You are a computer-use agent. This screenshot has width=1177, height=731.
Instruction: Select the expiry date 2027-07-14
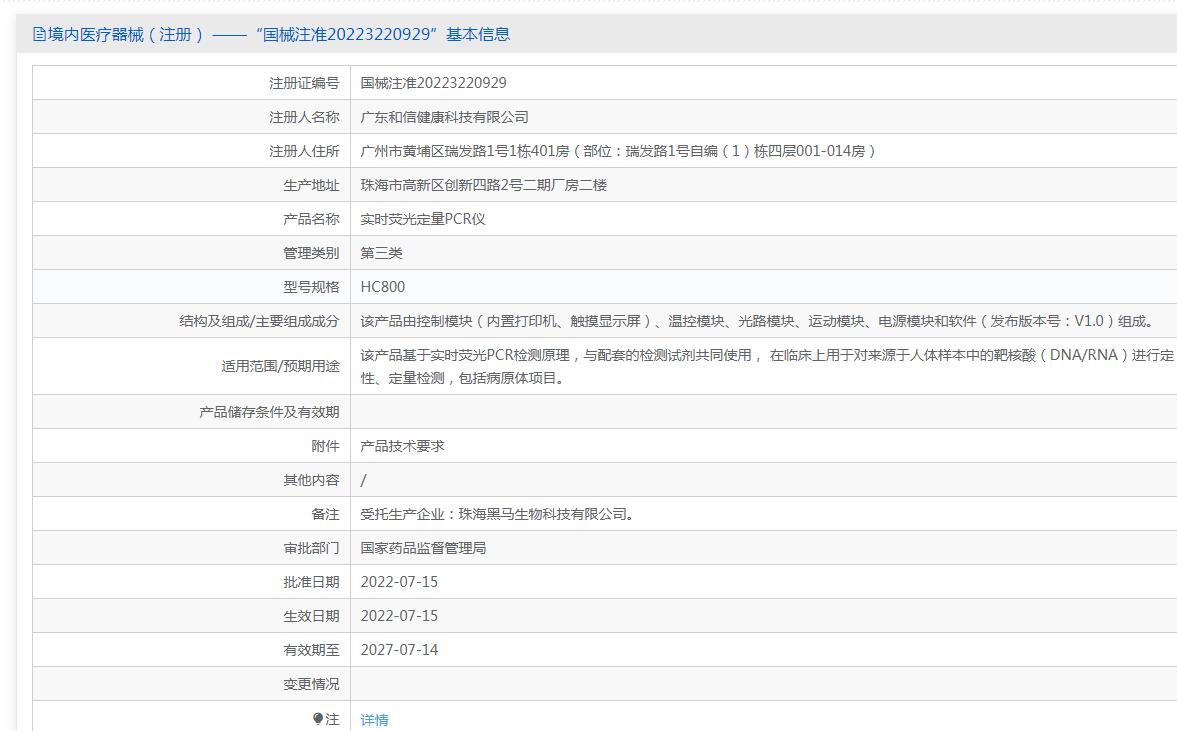pos(399,650)
